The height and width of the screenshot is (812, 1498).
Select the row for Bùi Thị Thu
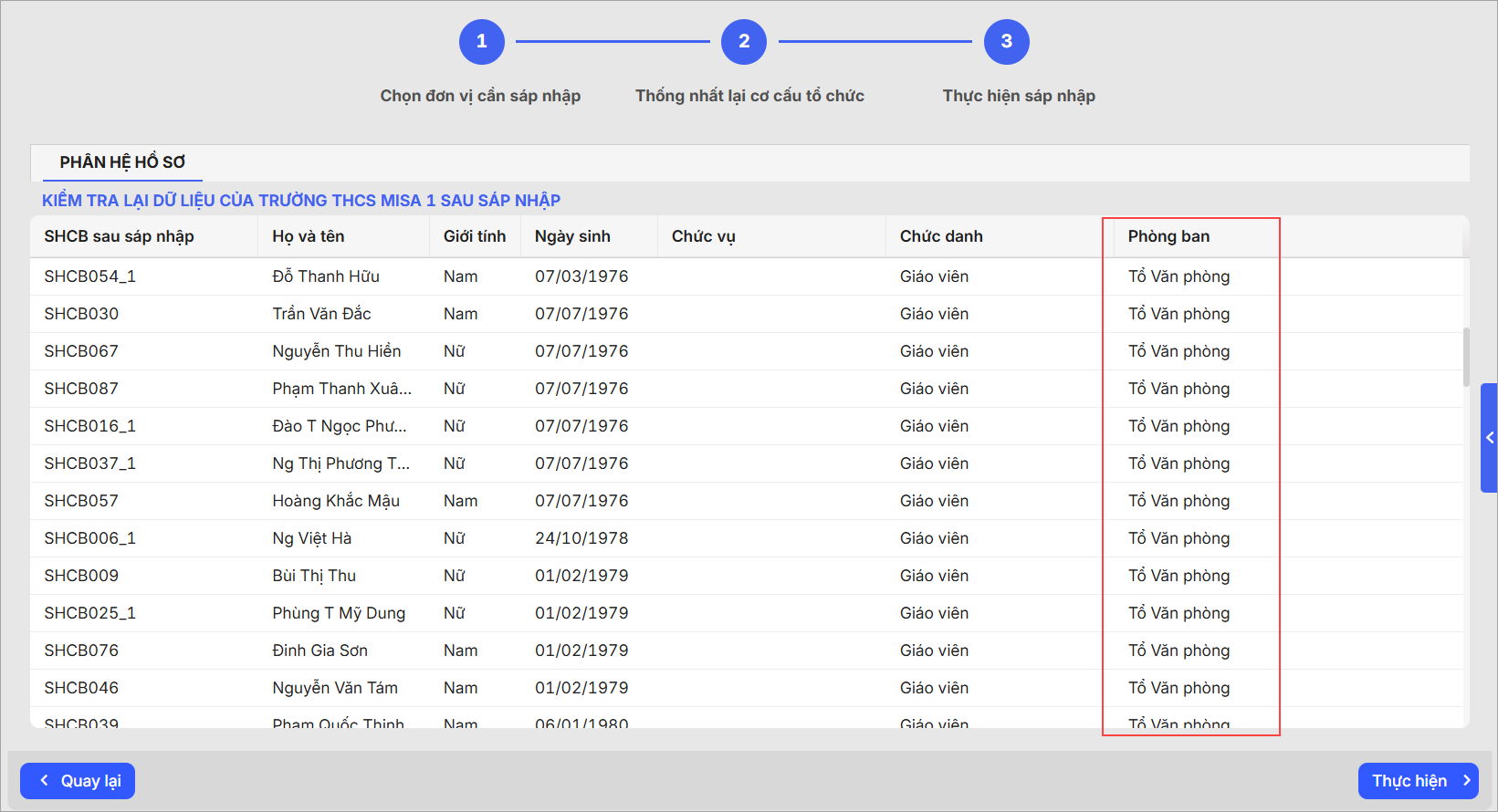click(x=314, y=576)
